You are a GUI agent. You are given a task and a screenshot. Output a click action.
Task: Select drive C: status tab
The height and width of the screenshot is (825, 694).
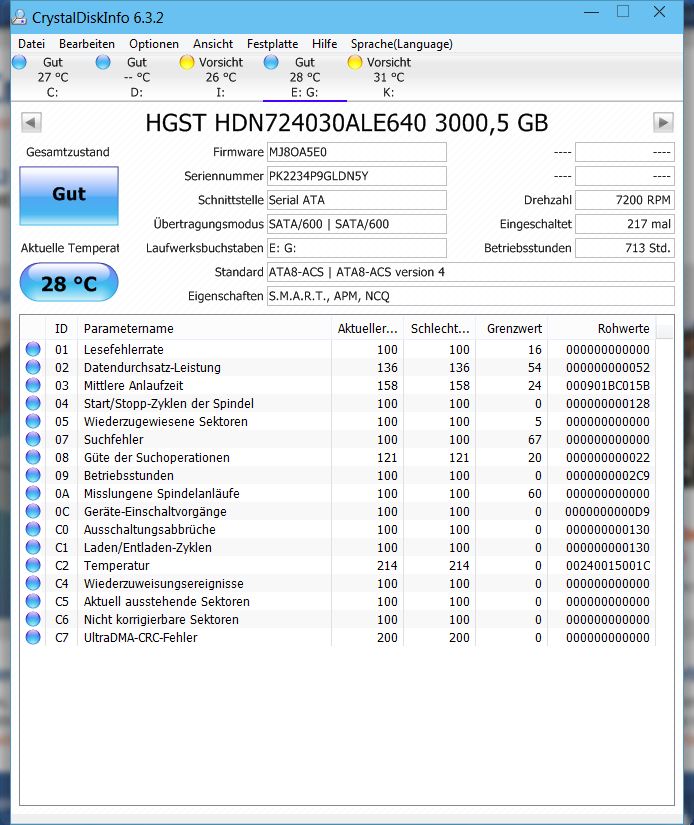tap(53, 77)
